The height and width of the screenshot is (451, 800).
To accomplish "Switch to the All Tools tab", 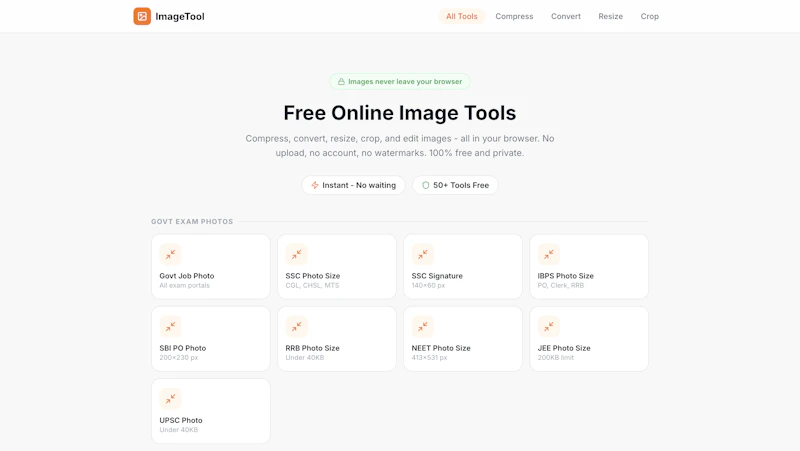I will 461,16.
